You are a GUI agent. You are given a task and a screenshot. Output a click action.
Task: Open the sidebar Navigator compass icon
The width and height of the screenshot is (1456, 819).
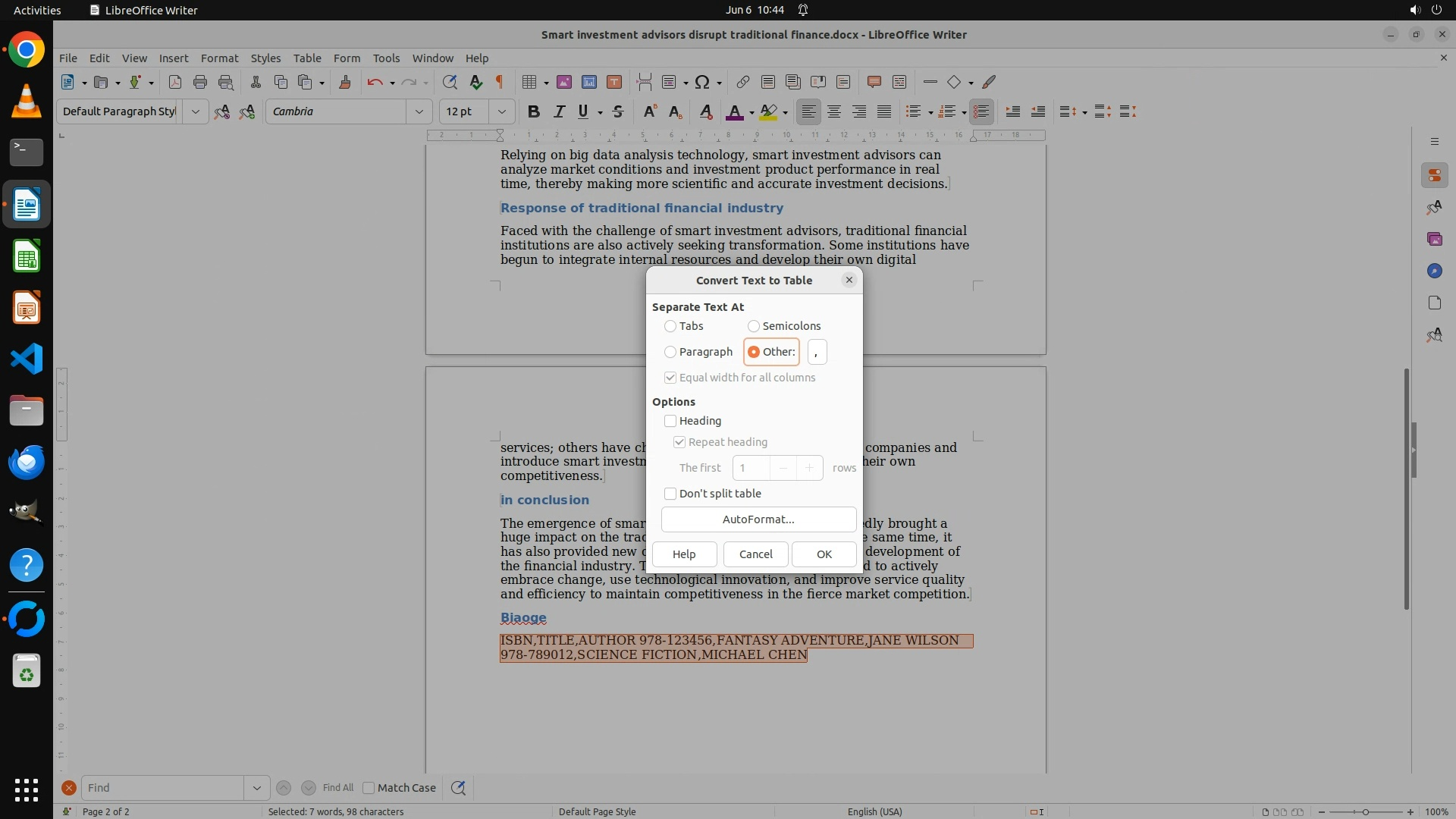pos(1434,271)
